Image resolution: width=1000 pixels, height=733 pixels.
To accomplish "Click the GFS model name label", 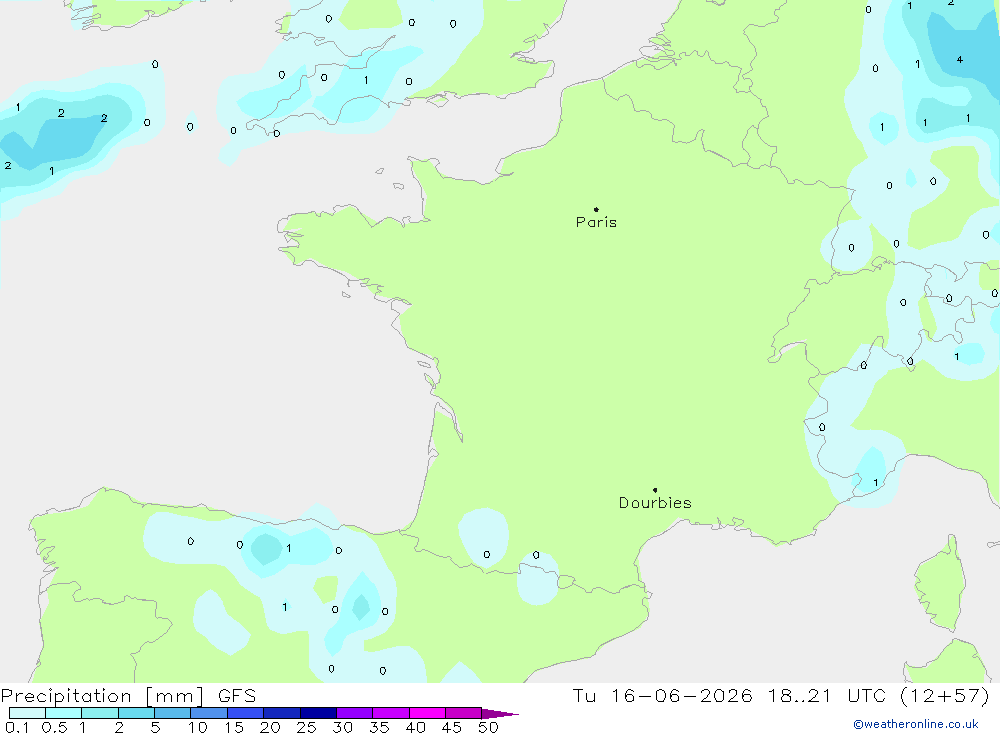I will tap(237, 695).
